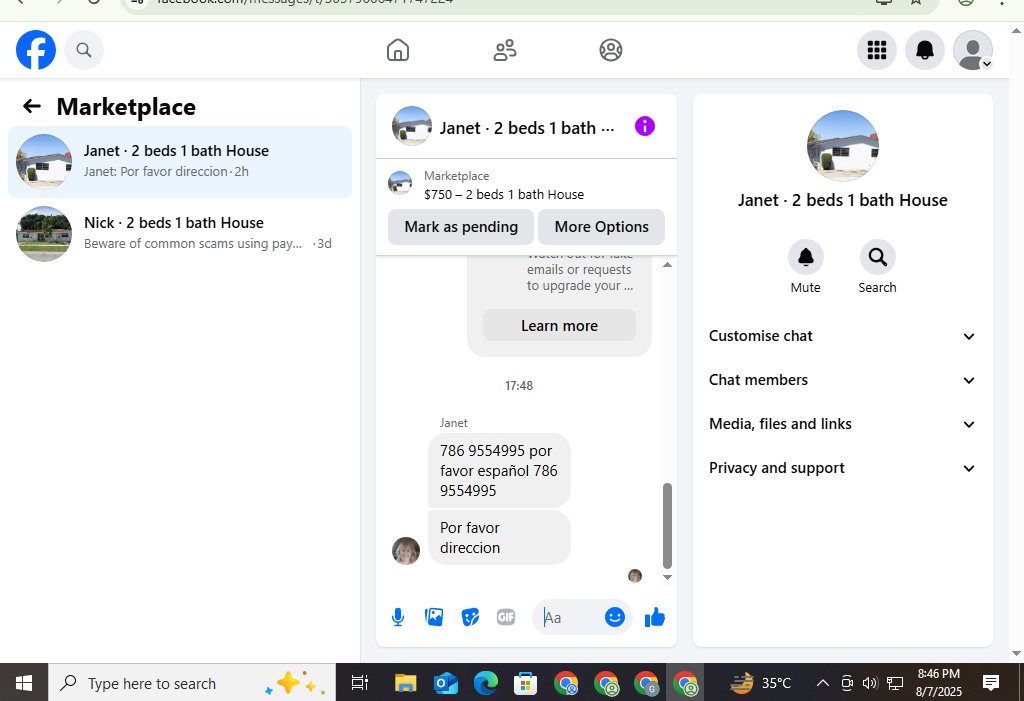Open the weather 35°C widget
Image resolution: width=1024 pixels, height=701 pixels.
coord(761,683)
